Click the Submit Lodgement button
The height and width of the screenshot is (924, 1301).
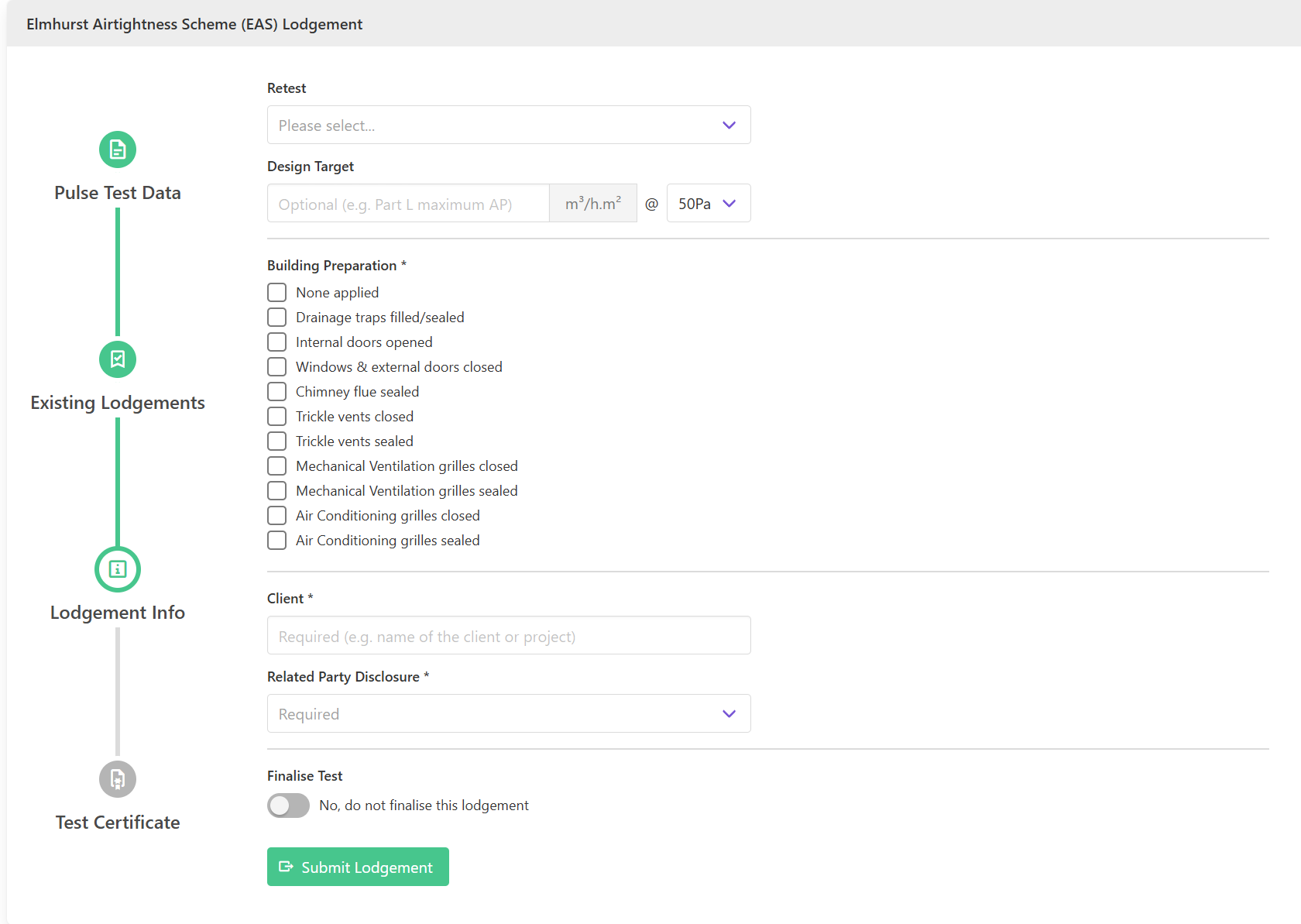[x=358, y=867]
